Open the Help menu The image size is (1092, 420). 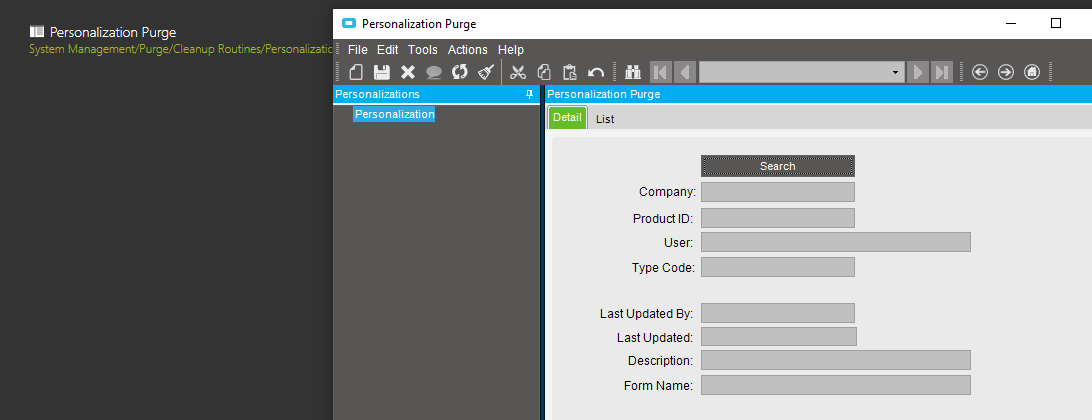point(510,49)
